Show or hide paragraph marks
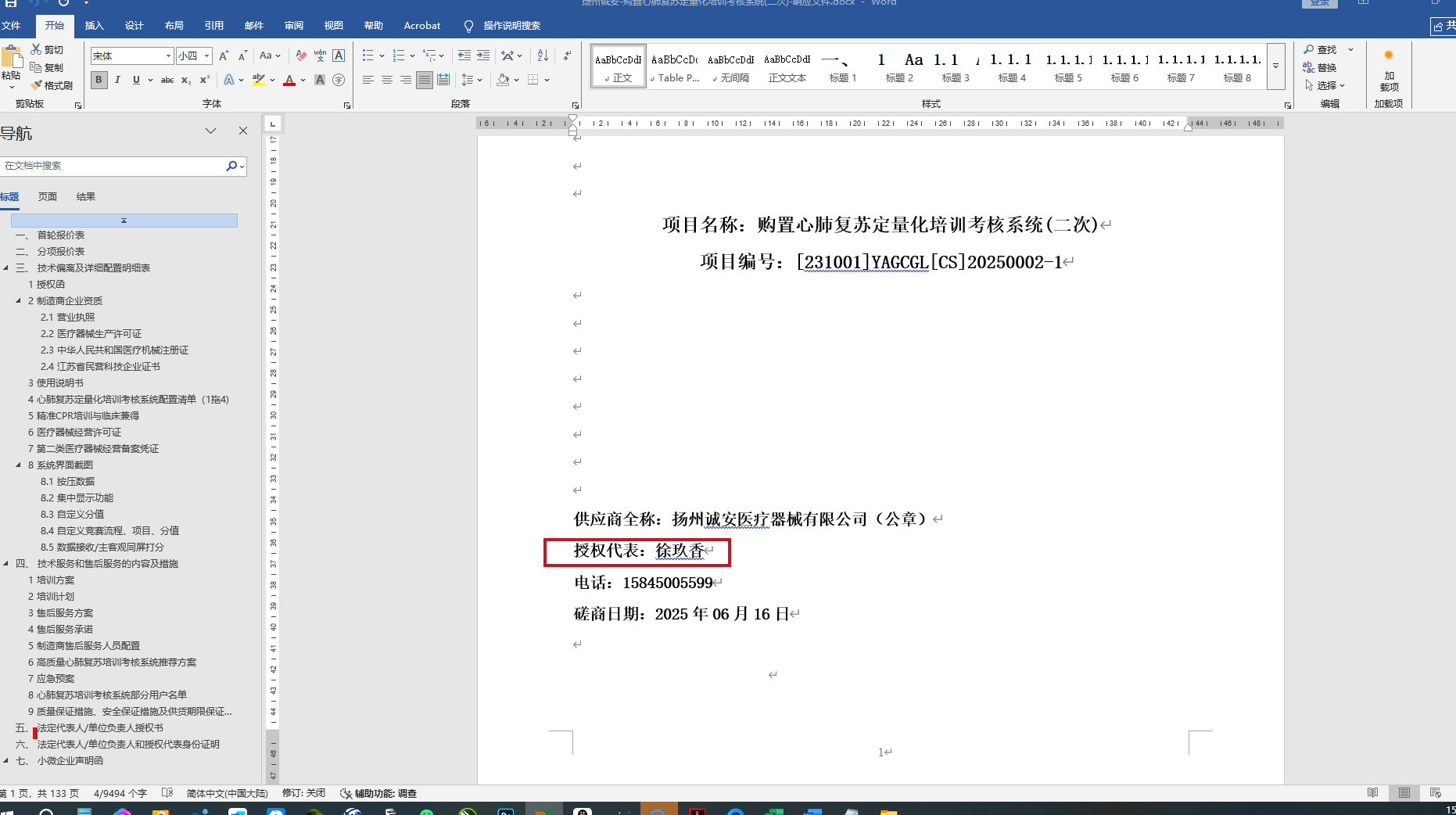 pos(567,56)
